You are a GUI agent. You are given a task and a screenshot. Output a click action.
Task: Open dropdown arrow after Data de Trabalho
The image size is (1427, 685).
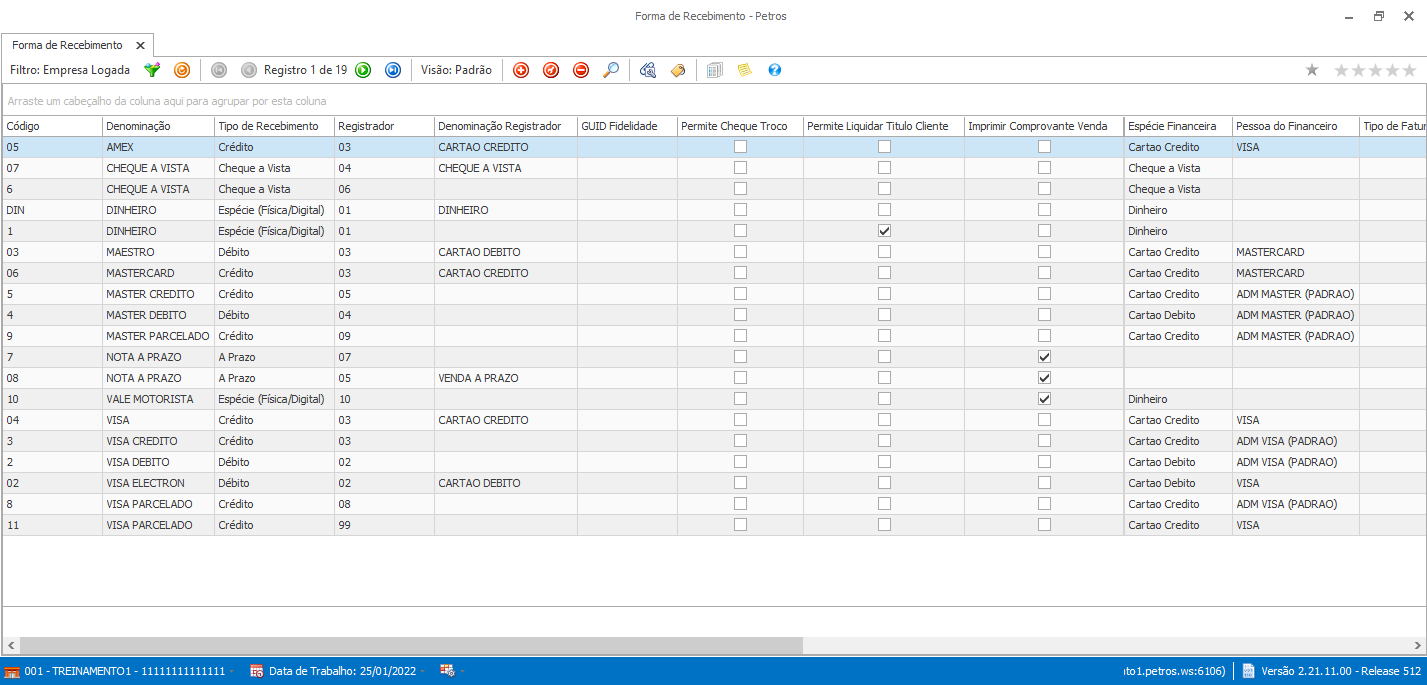423,671
